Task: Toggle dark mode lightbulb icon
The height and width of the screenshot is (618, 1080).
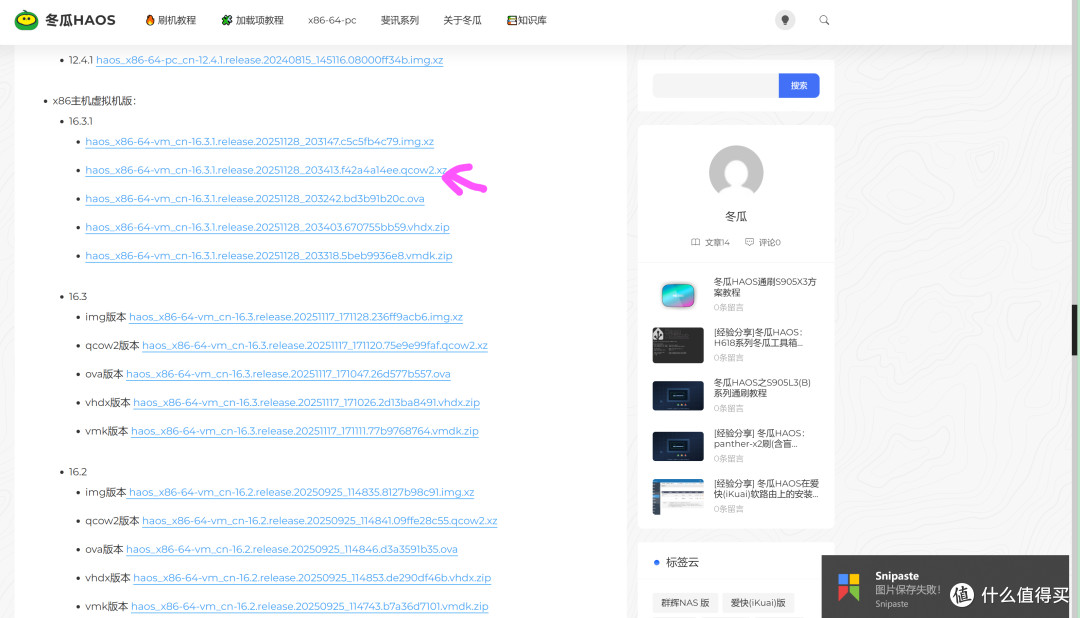Action: click(785, 20)
